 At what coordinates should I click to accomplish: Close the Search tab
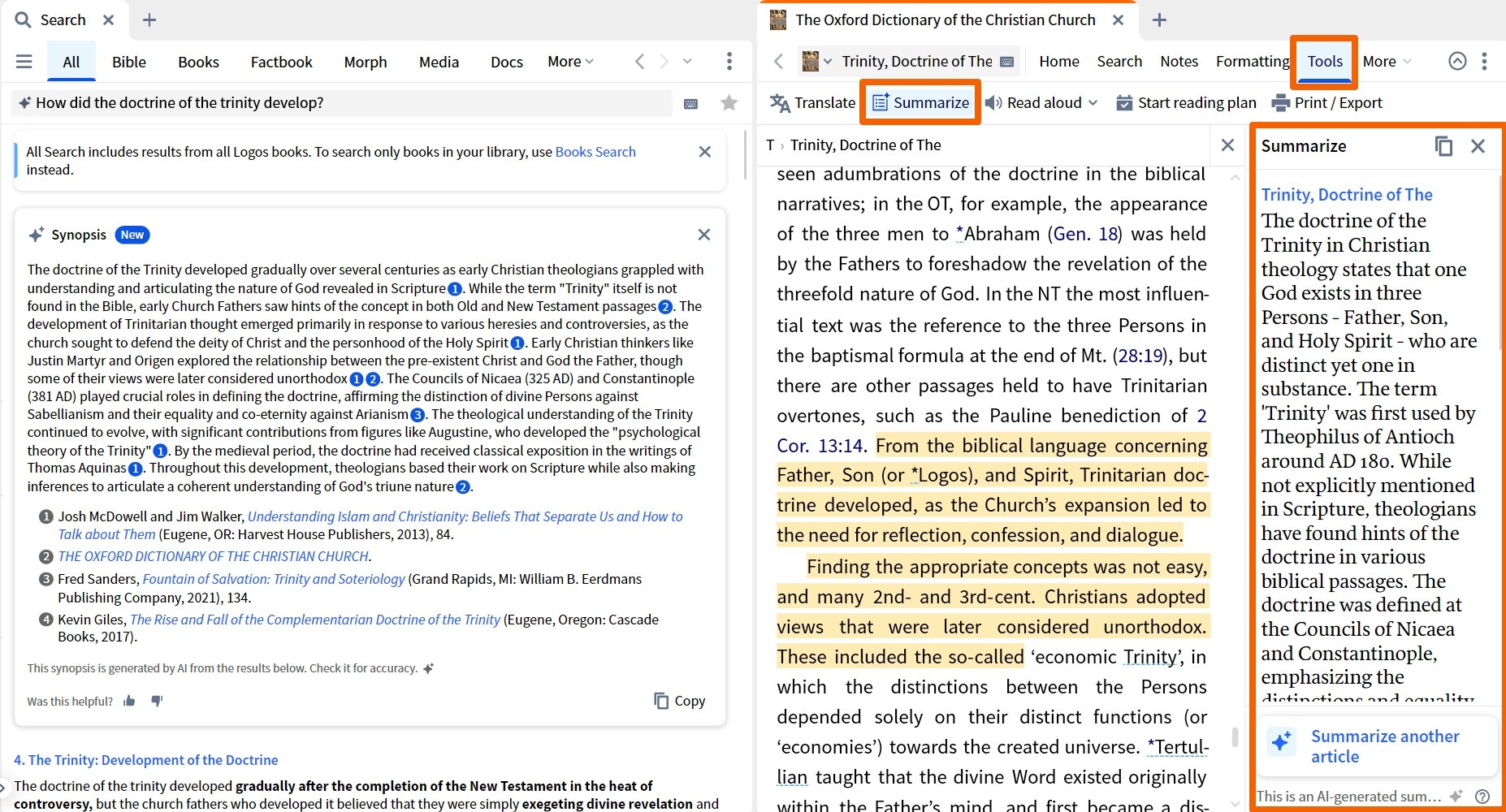coord(109,20)
